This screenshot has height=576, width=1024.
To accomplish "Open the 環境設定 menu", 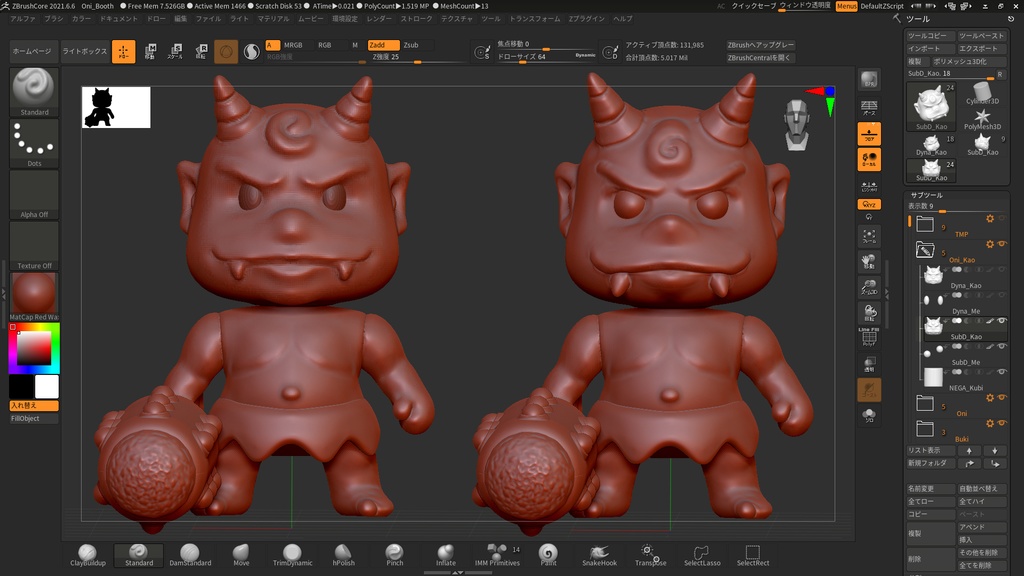I will point(345,19).
